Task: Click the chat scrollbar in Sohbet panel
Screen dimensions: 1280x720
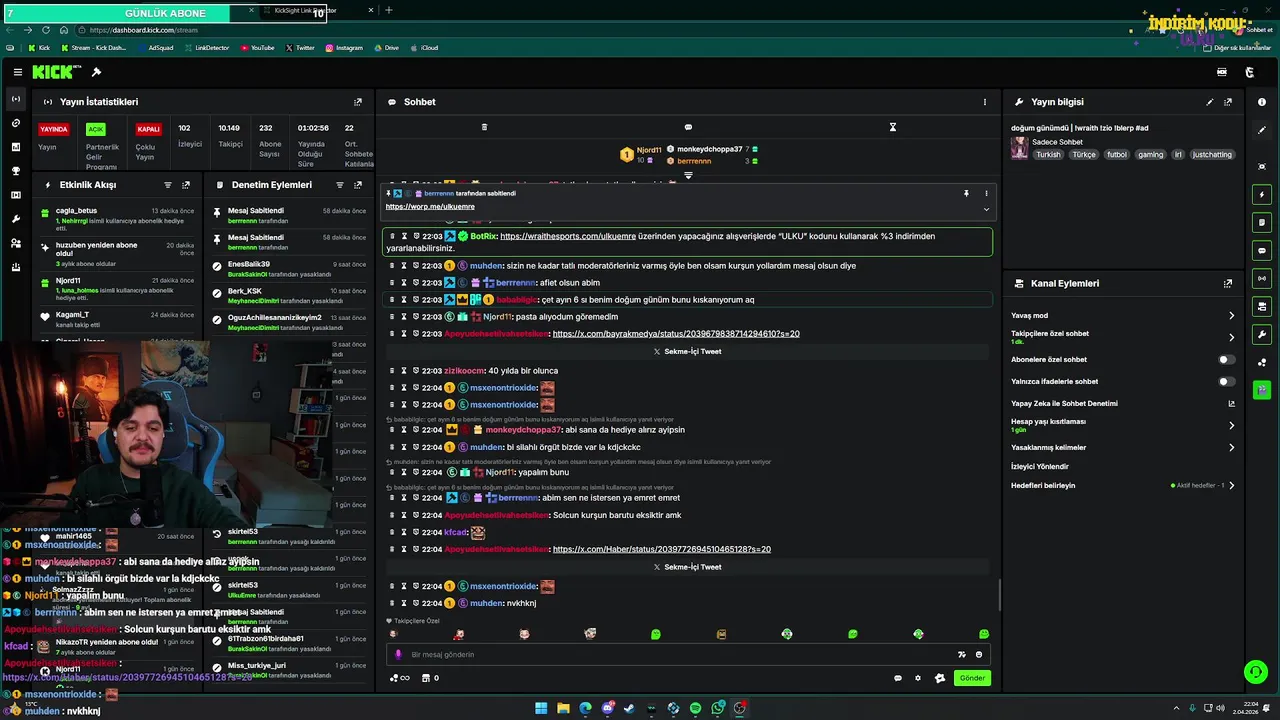Action: pyautogui.click(x=999, y=595)
